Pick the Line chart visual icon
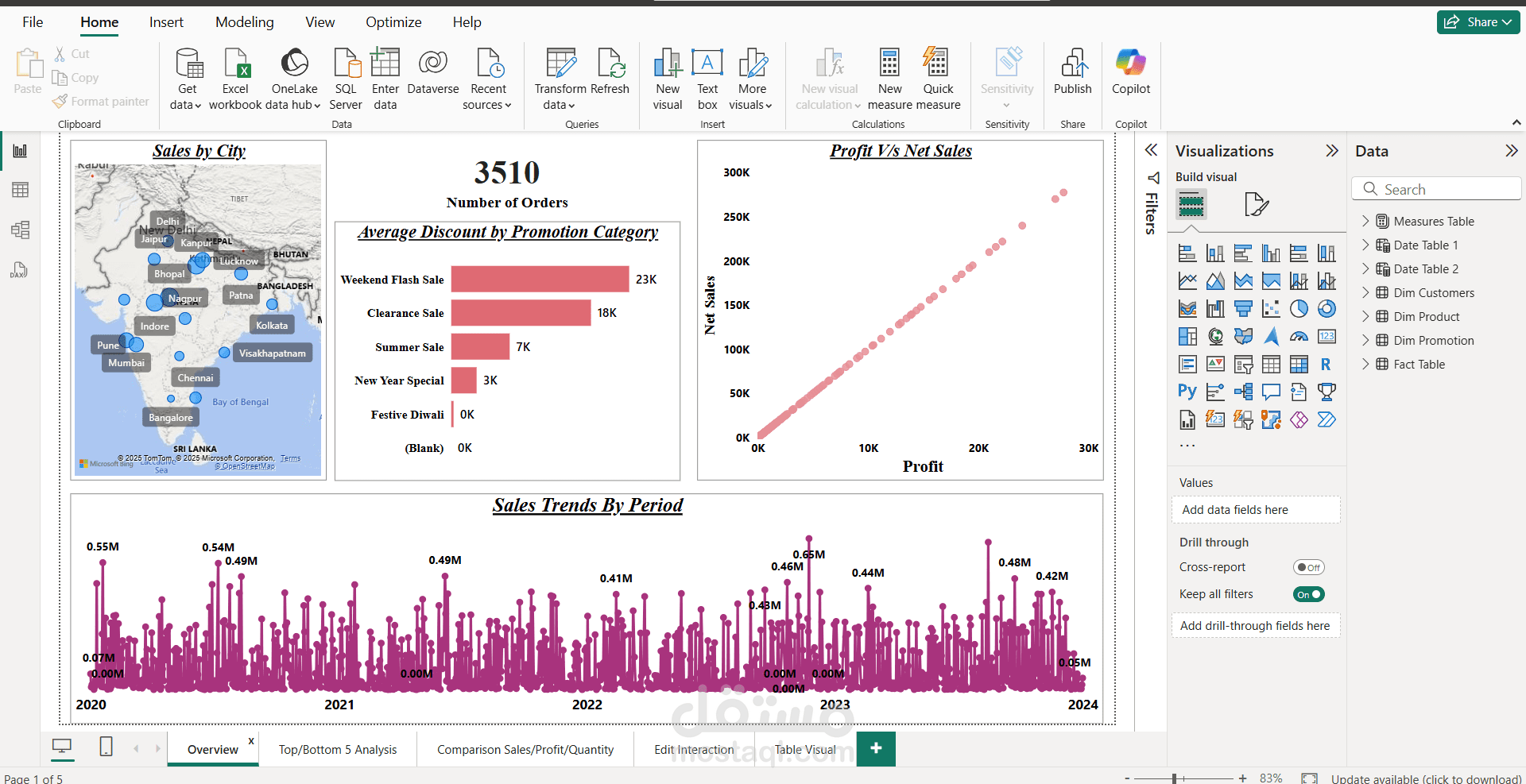This screenshot has height=784, width=1526. click(x=1187, y=281)
